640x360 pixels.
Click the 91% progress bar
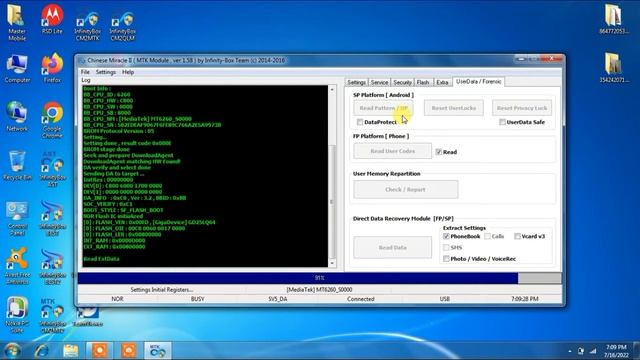click(319, 278)
